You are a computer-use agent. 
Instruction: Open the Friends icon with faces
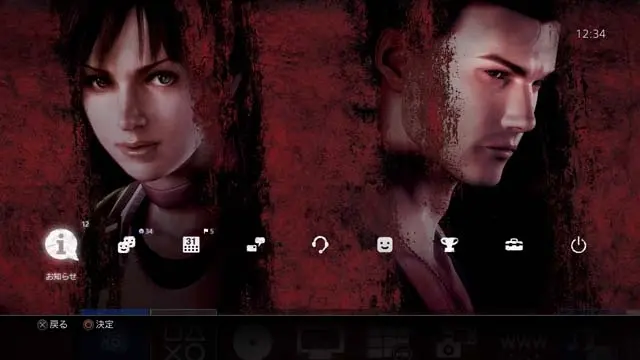coord(127,245)
